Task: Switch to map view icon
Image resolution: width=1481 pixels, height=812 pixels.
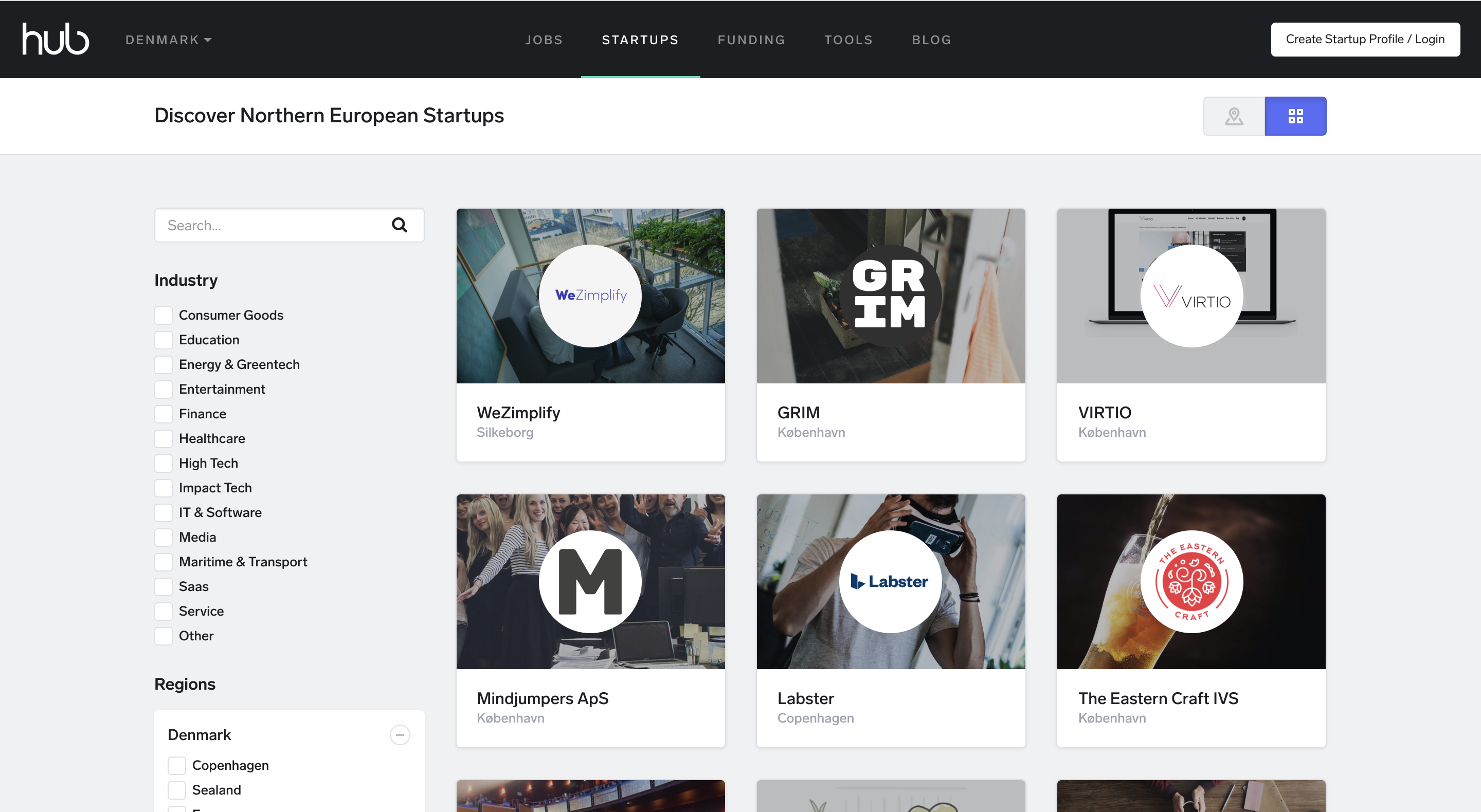Action: pos(1233,116)
